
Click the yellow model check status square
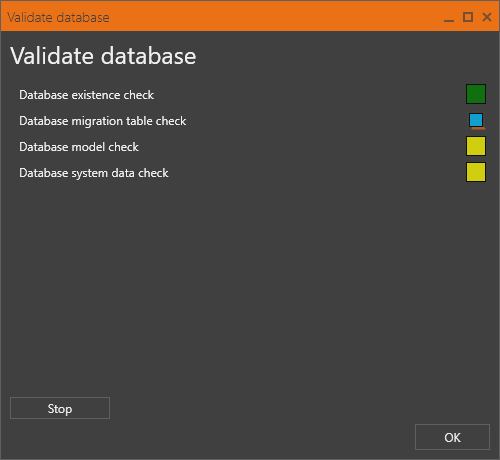(476, 146)
